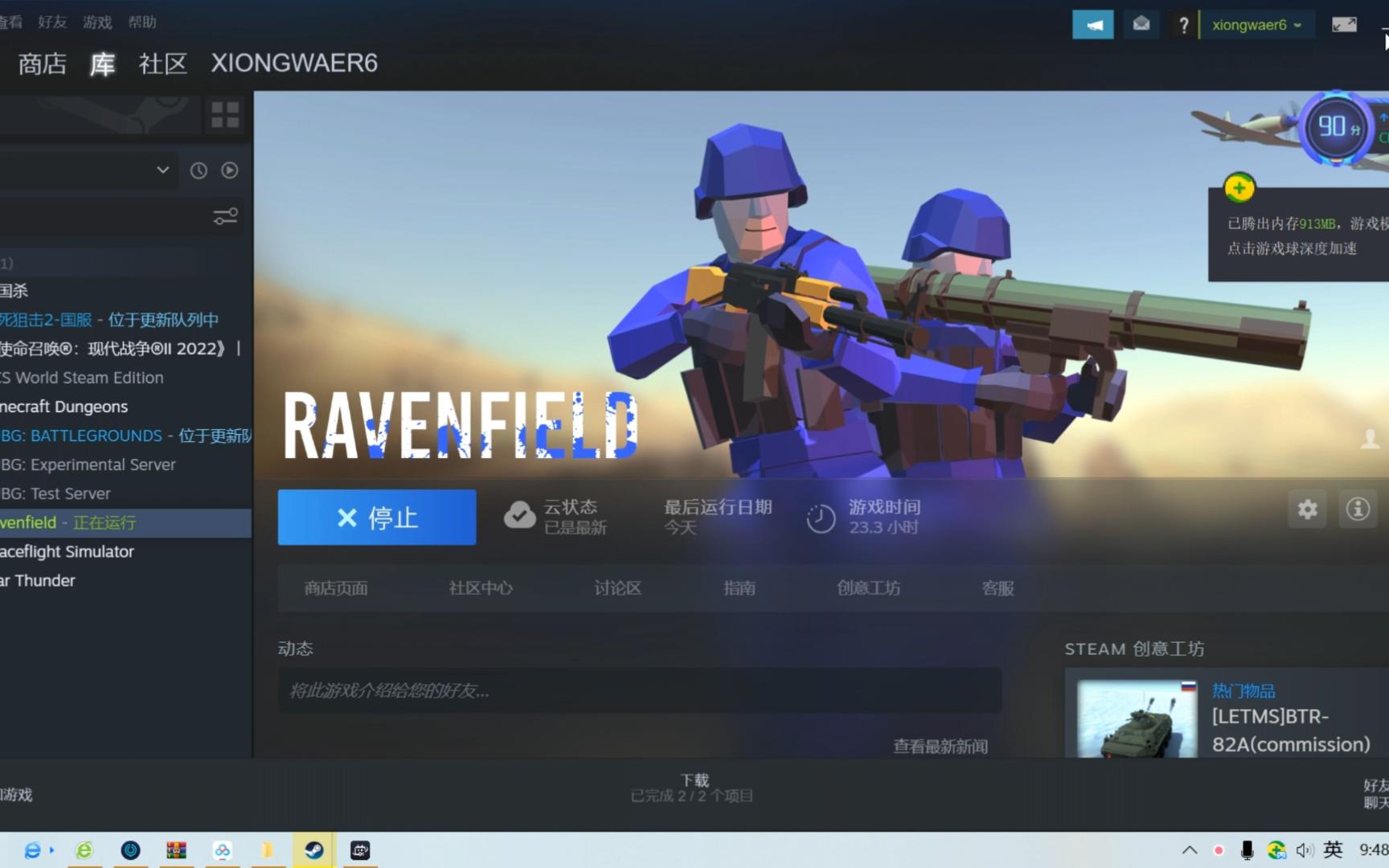Open library filter options with the sliders icon

(x=225, y=216)
